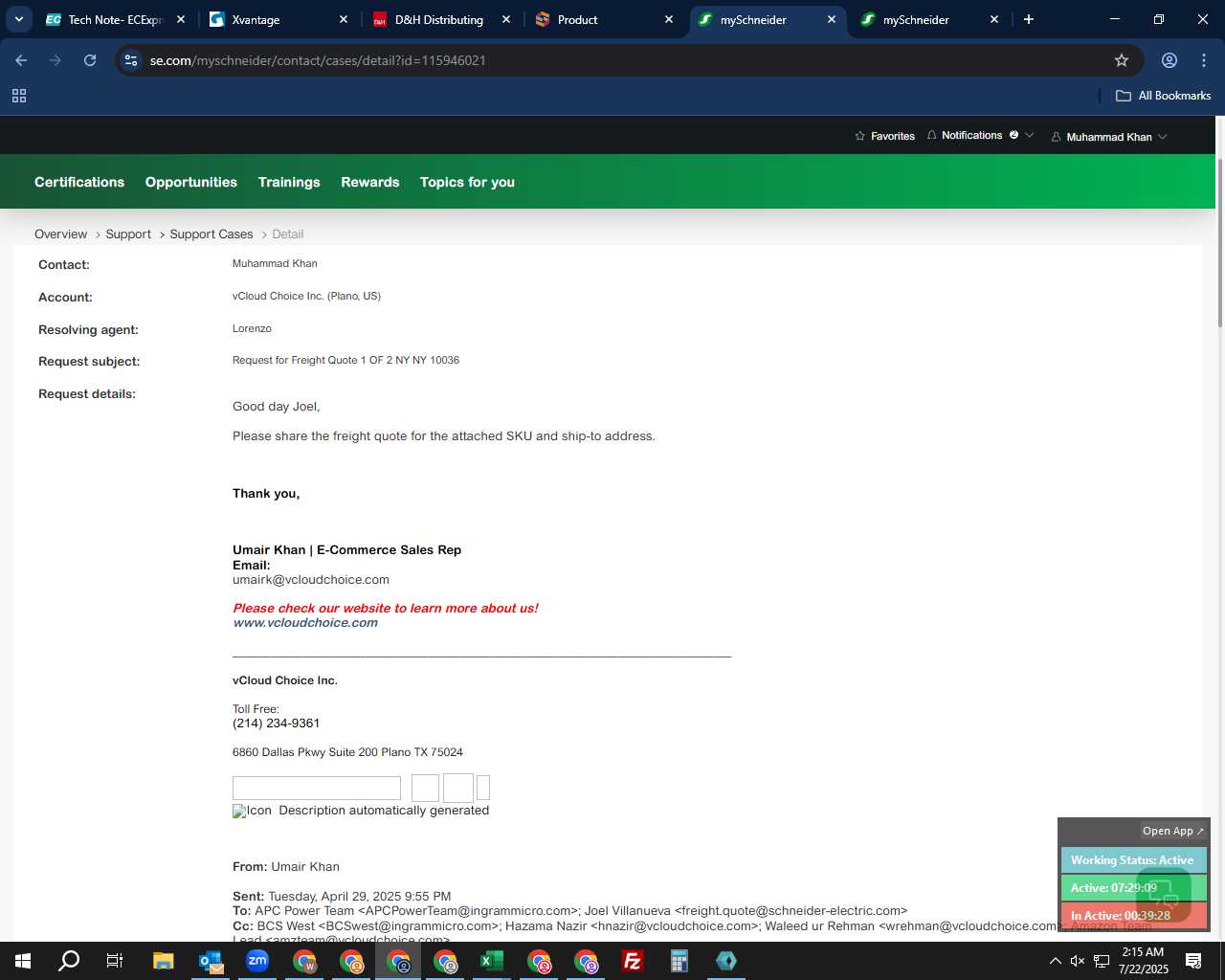Open the All Bookmarks folder
The width and height of the screenshot is (1225, 980).
pos(1163,96)
